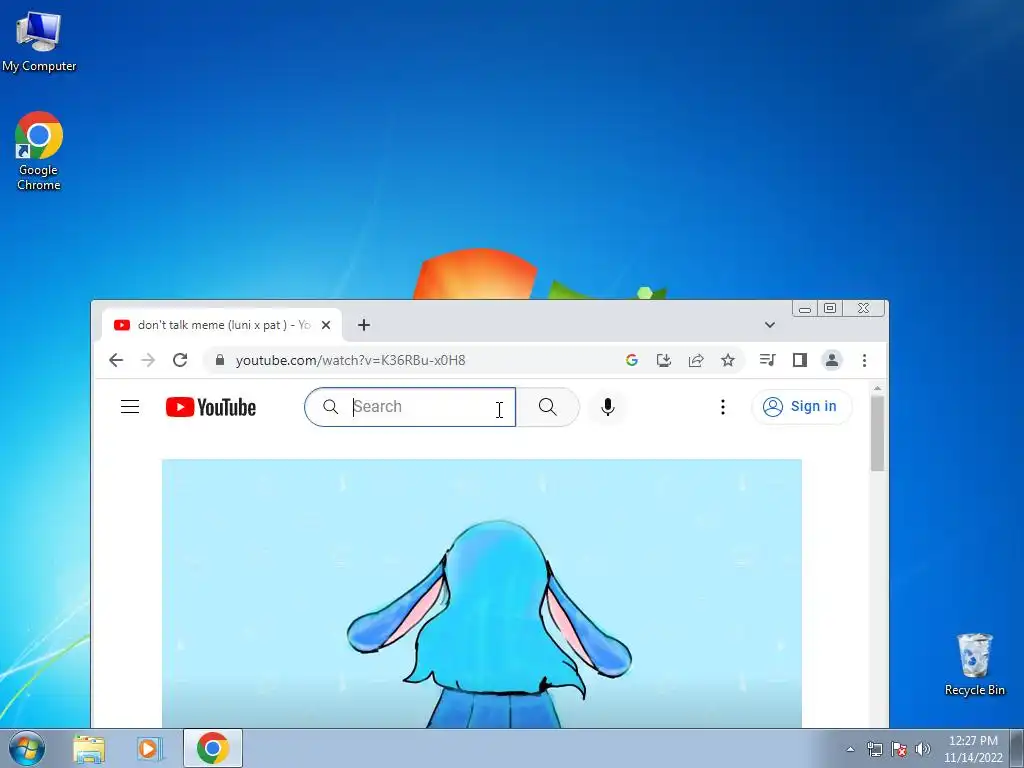Select My Computer desktop icon

(39, 41)
